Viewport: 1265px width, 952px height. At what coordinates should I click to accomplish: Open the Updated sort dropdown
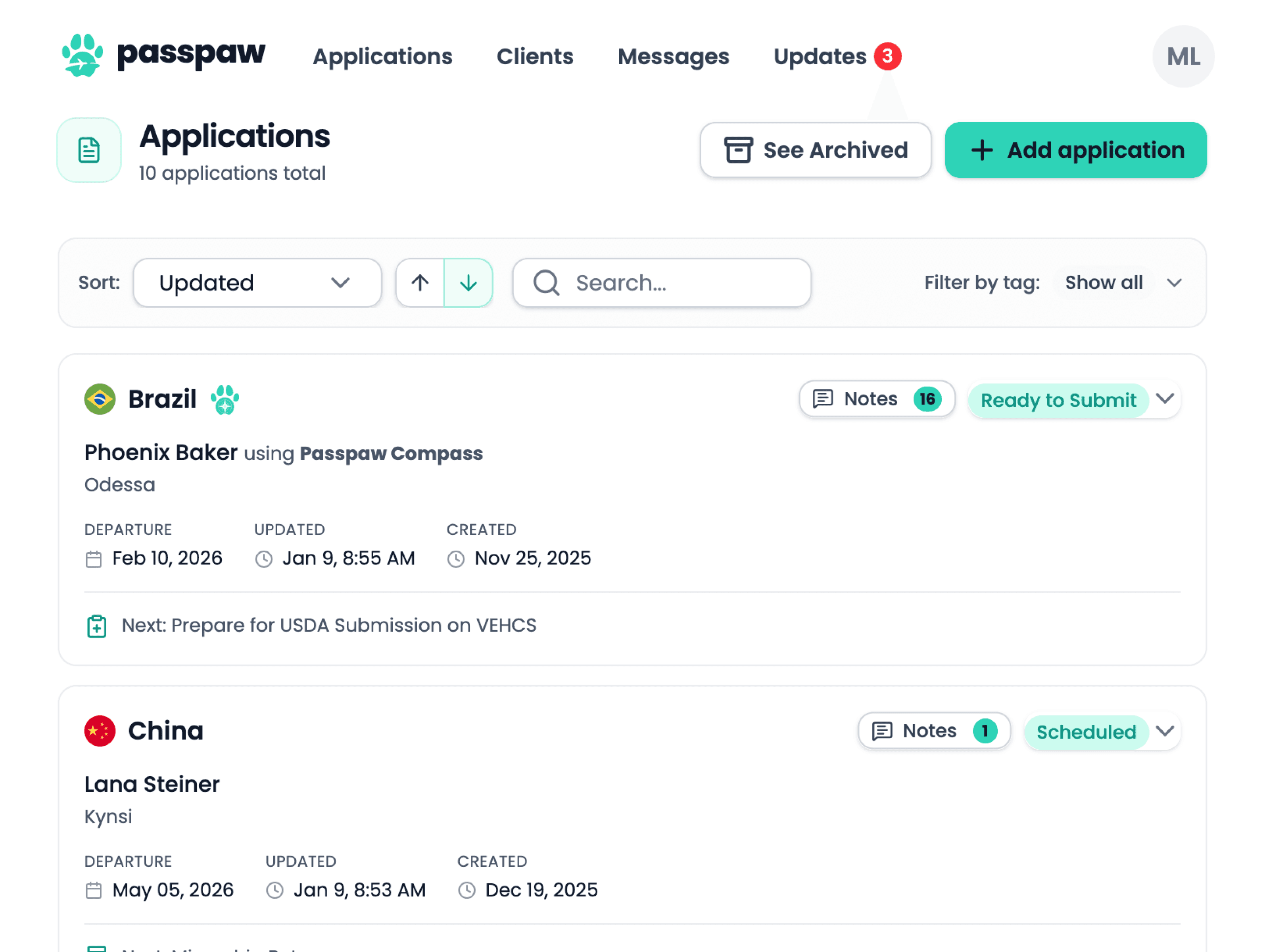point(257,283)
